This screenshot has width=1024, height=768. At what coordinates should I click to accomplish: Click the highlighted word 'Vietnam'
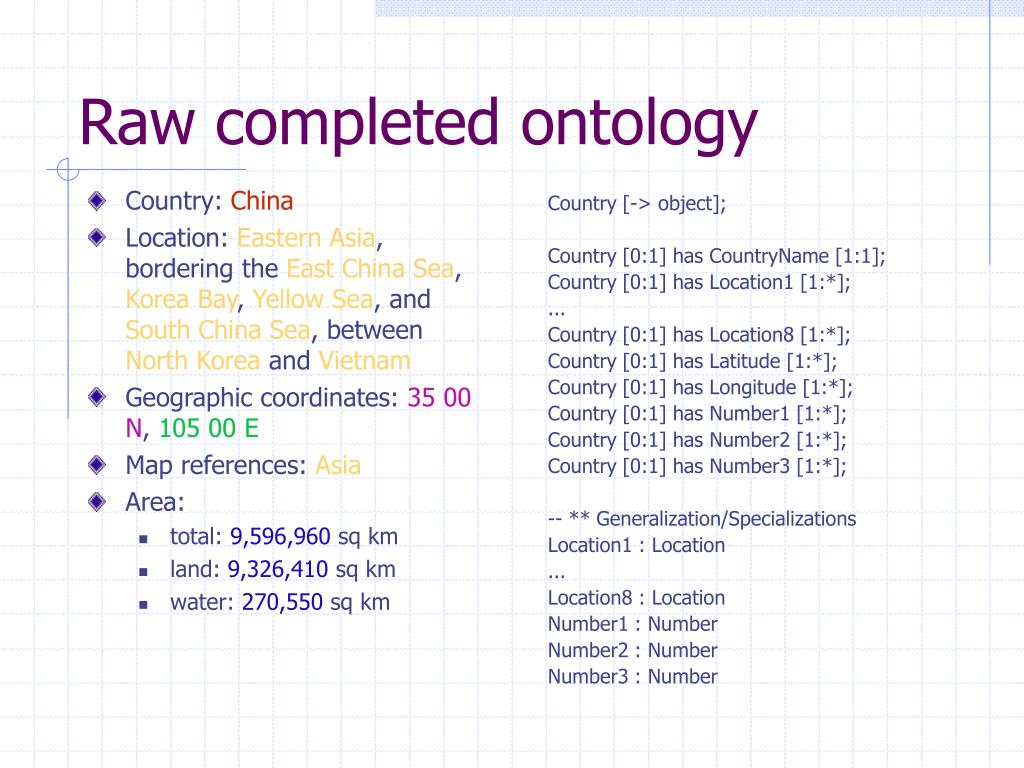364,361
